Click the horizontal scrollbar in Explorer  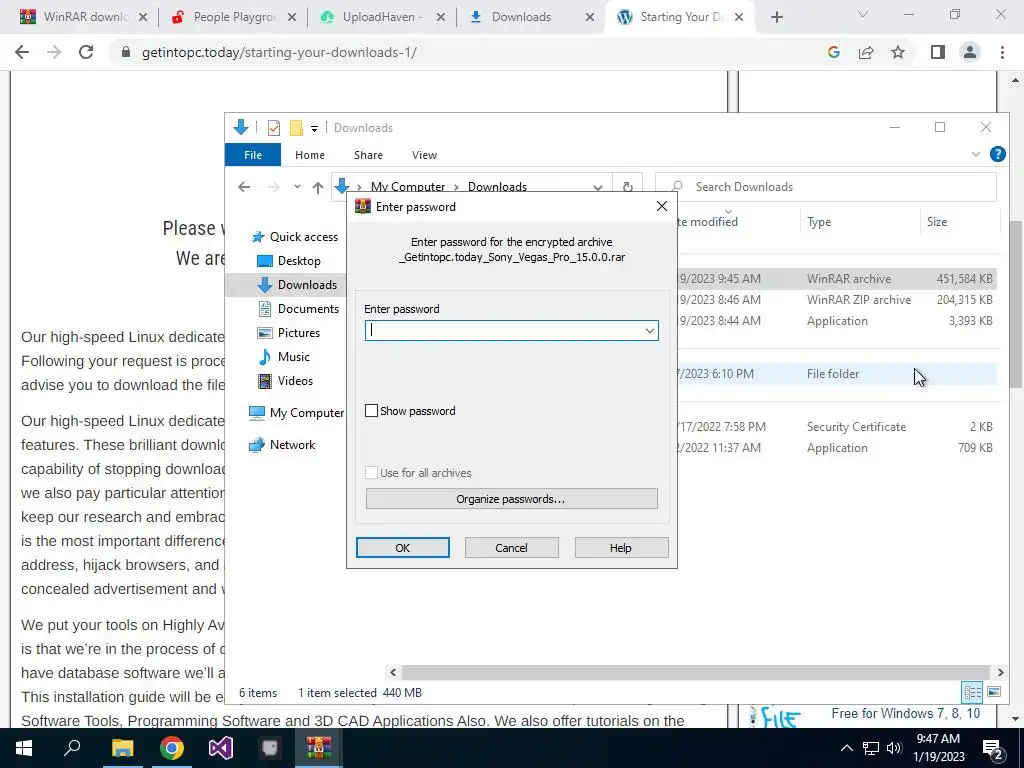696,672
